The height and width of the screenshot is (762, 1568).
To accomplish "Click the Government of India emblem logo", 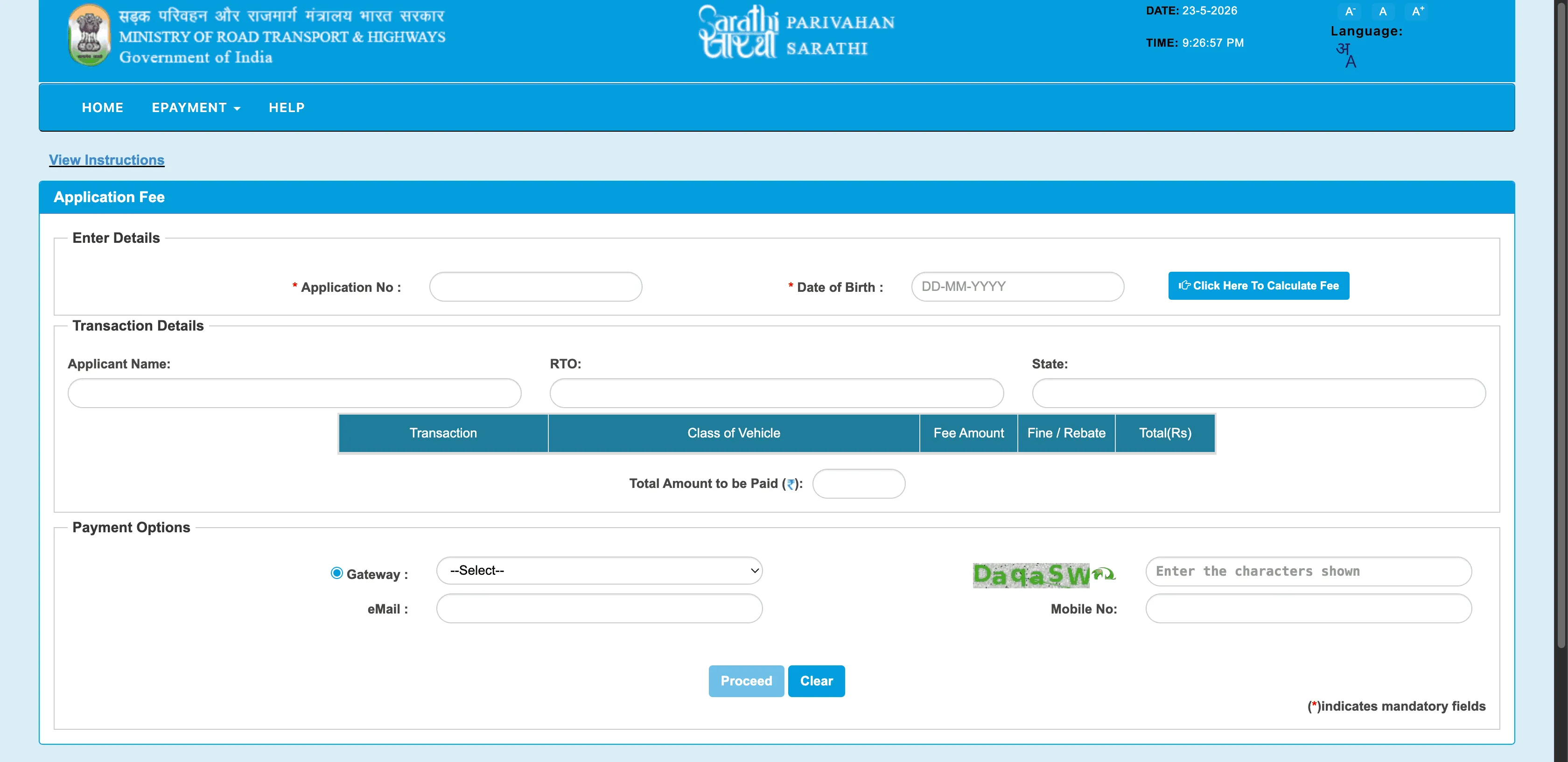I will pyautogui.click(x=89, y=35).
